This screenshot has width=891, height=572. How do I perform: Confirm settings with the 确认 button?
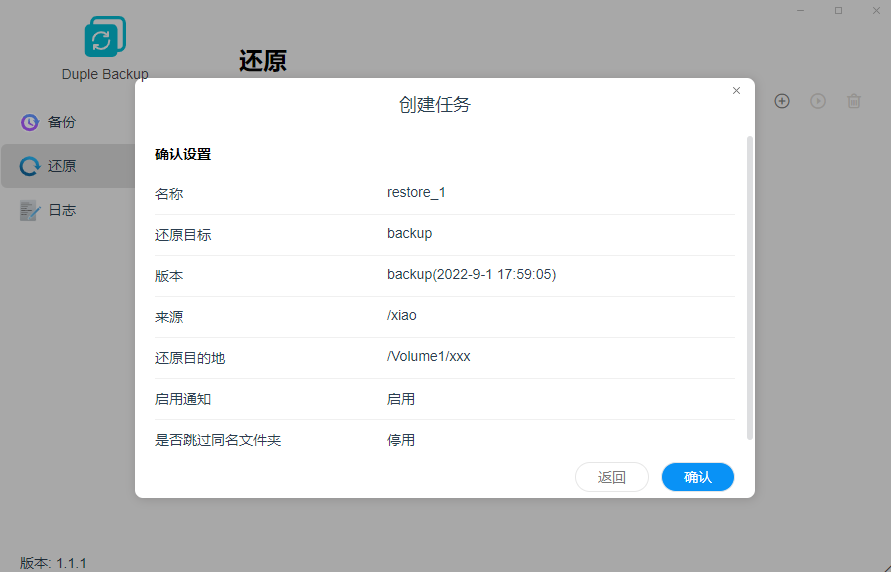tap(697, 477)
